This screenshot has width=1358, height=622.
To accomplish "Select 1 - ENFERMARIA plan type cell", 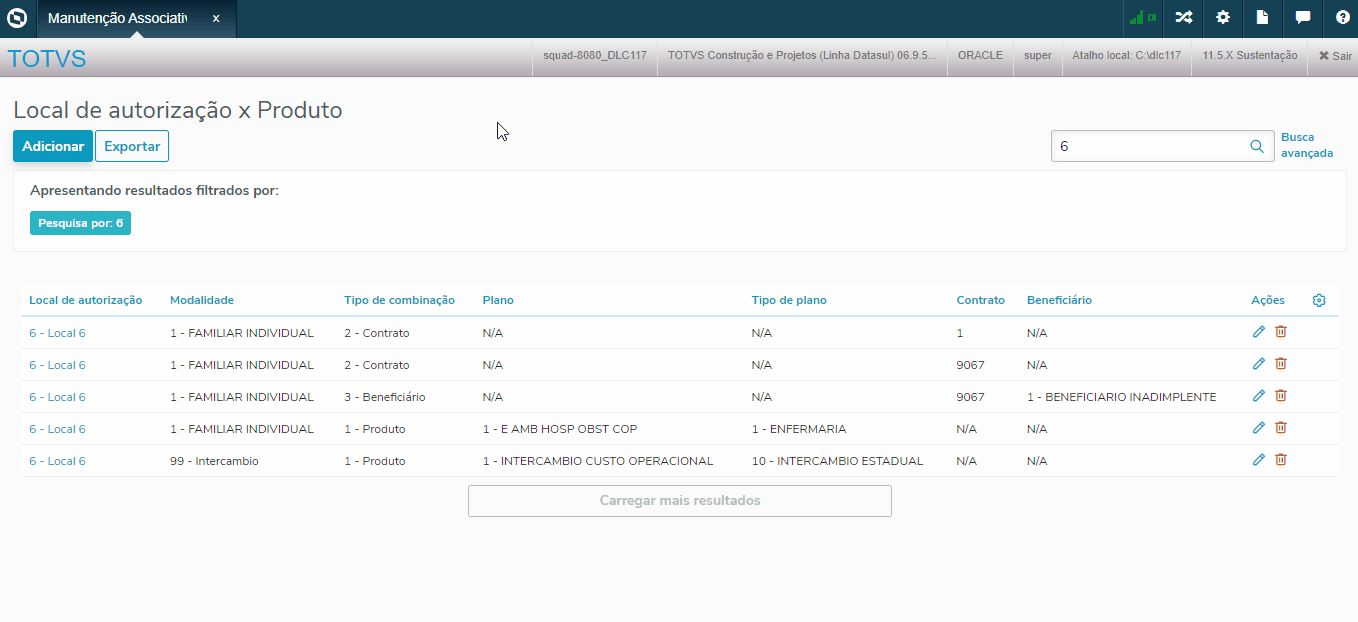I will (799, 429).
